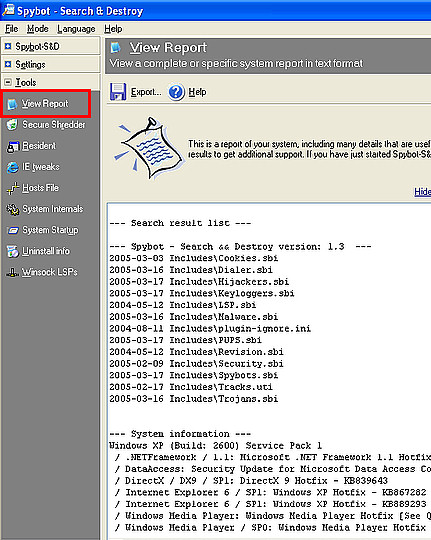Screen dimensions: 431x540
Task: Open the Language menu
Action: (76, 29)
